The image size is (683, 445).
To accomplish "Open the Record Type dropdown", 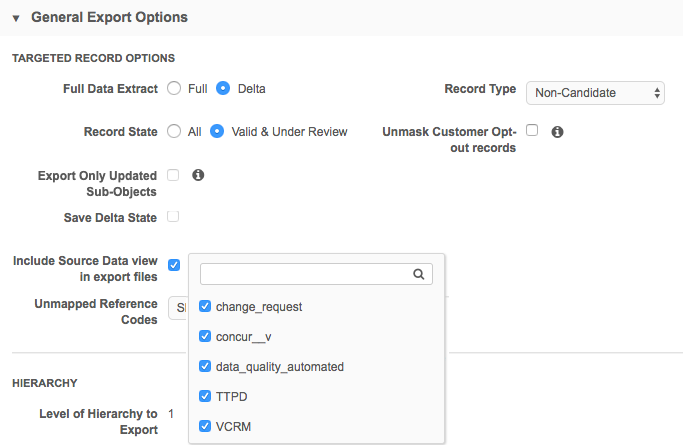I will coord(595,93).
